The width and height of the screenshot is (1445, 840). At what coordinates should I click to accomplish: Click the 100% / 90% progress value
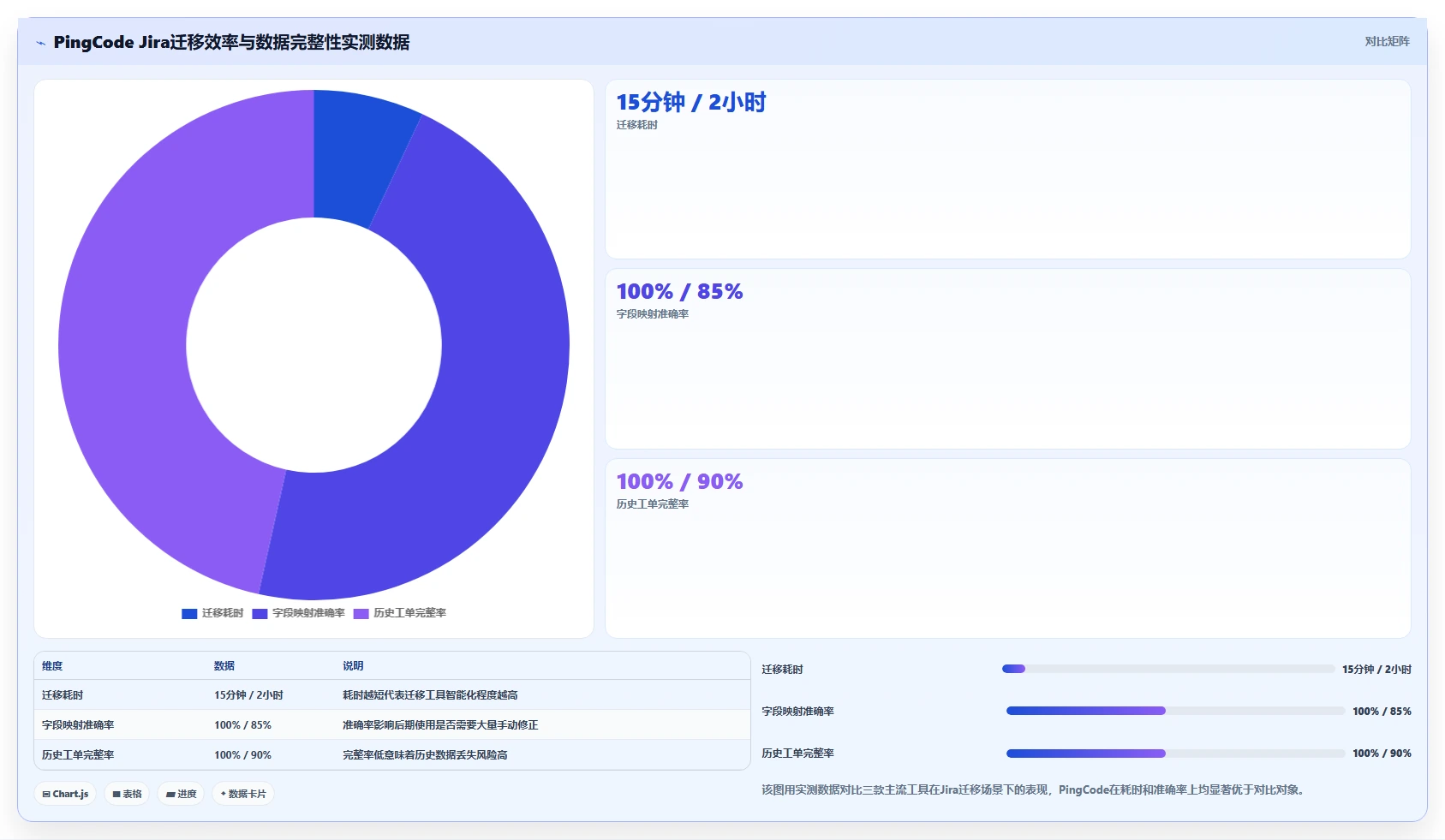[1382, 754]
